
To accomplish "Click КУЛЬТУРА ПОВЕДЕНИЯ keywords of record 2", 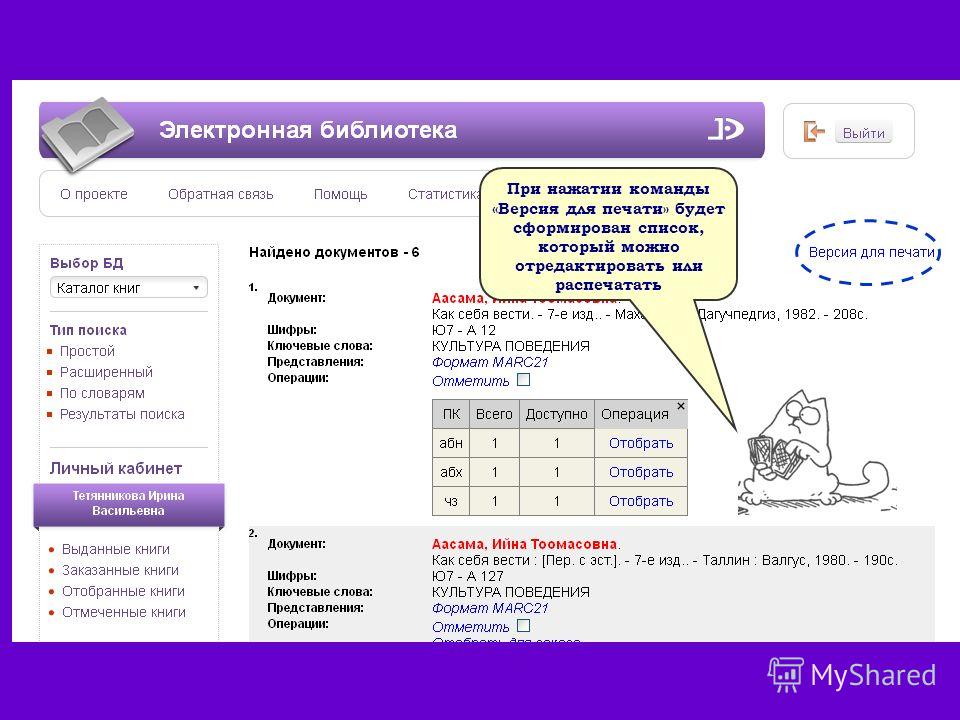I will click(x=511, y=592).
